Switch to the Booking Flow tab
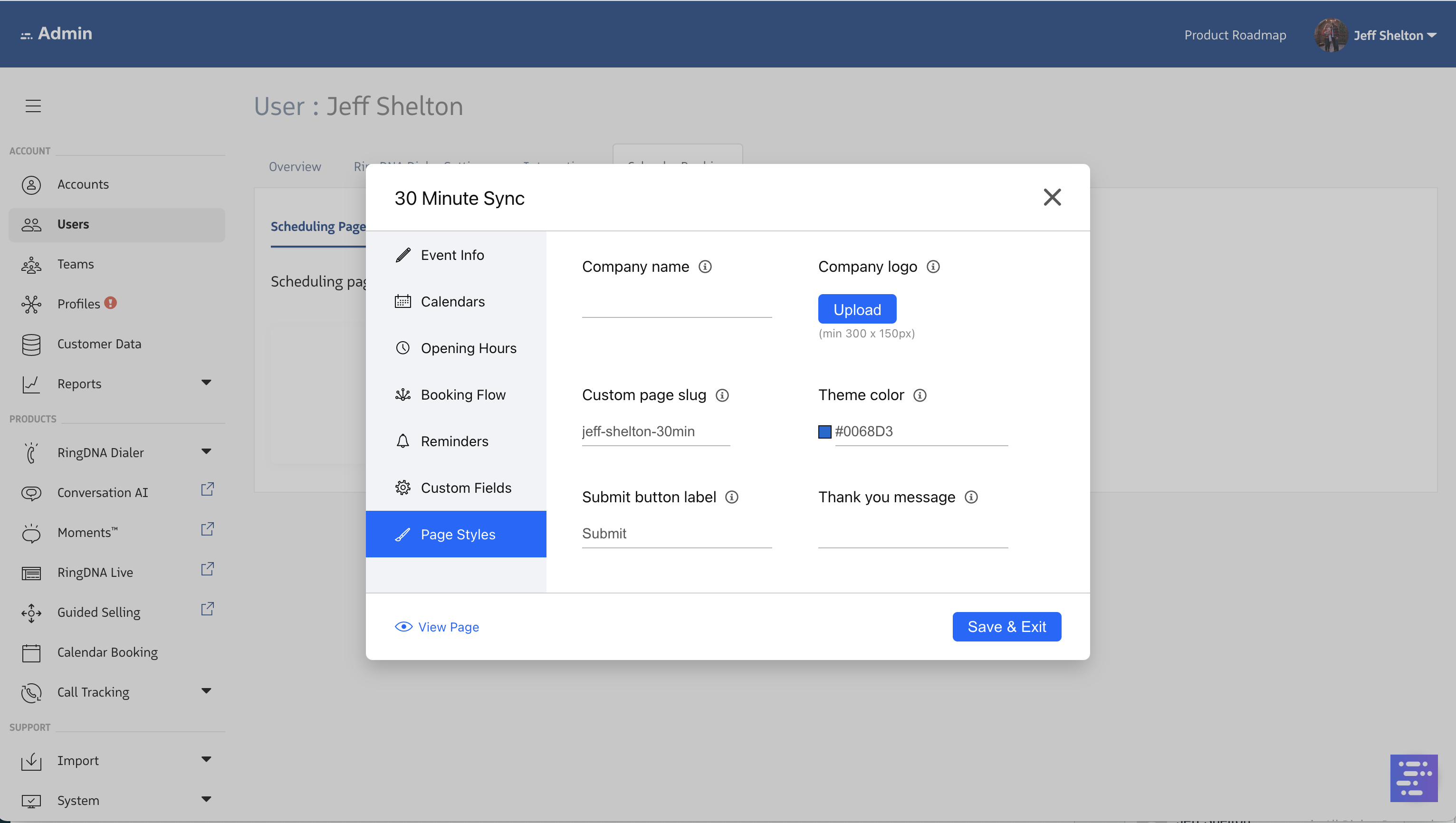This screenshot has width=1456, height=823. click(x=463, y=394)
